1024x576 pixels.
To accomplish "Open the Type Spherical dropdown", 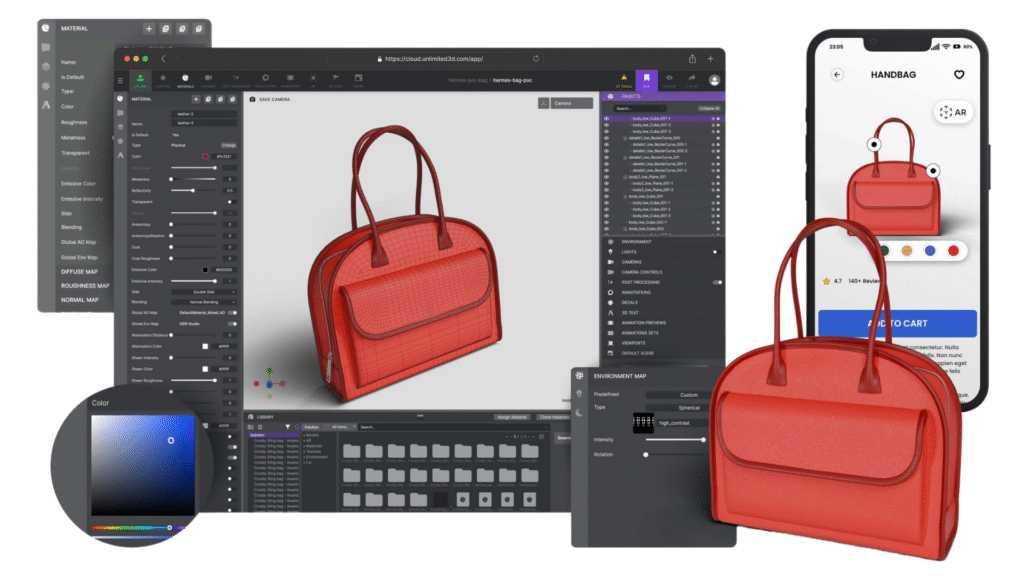I will point(690,408).
